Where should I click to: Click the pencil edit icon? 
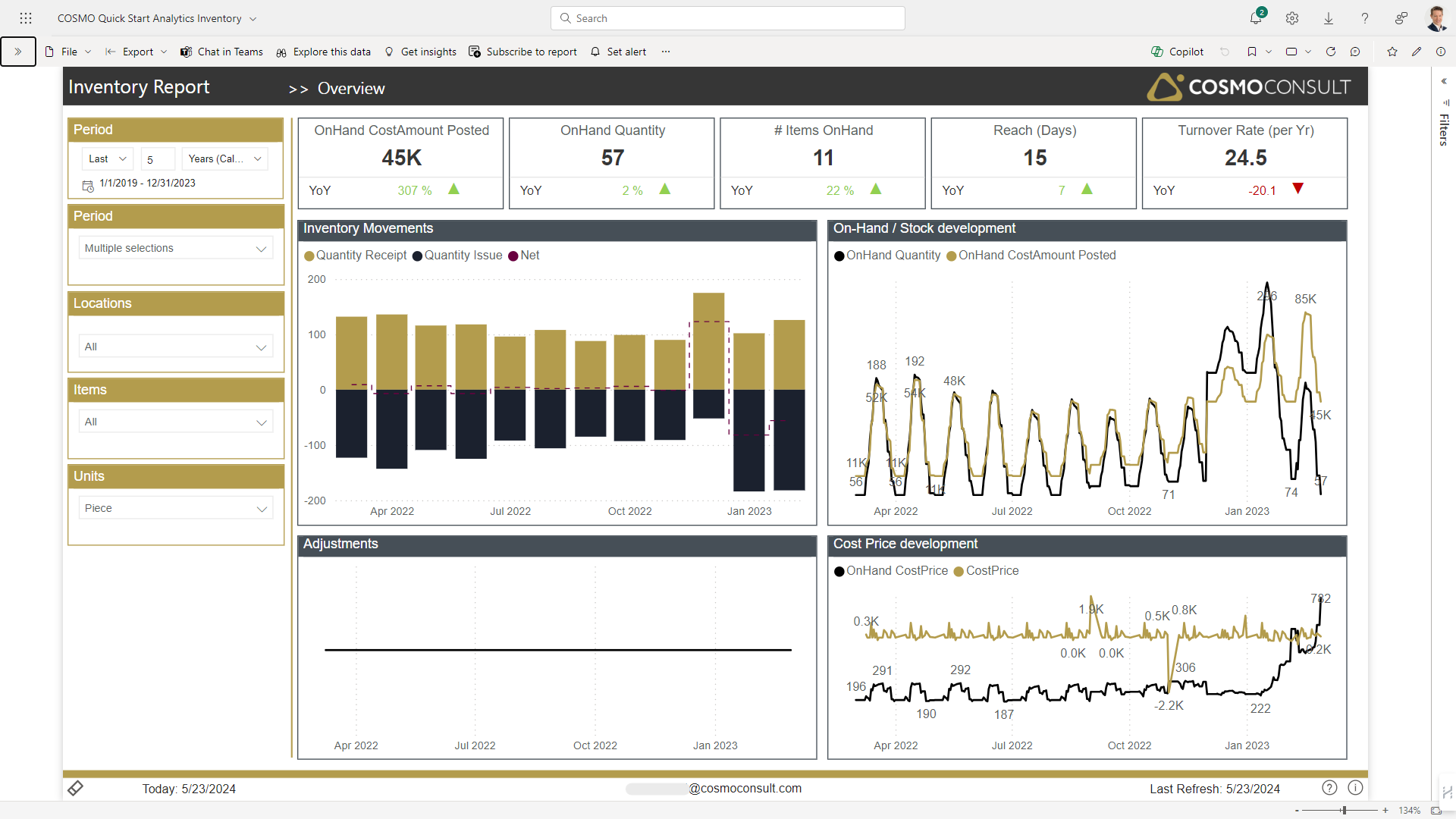pyautogui.click(x=1417, y=52)
